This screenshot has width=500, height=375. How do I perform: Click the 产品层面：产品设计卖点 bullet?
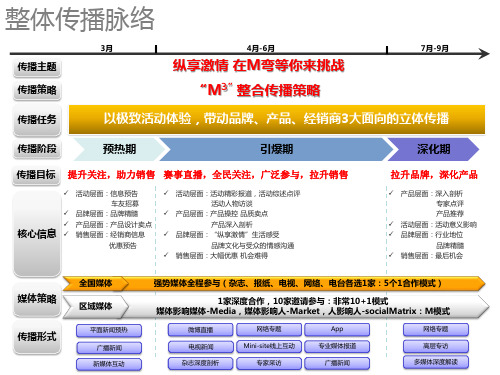click(114, 224)
